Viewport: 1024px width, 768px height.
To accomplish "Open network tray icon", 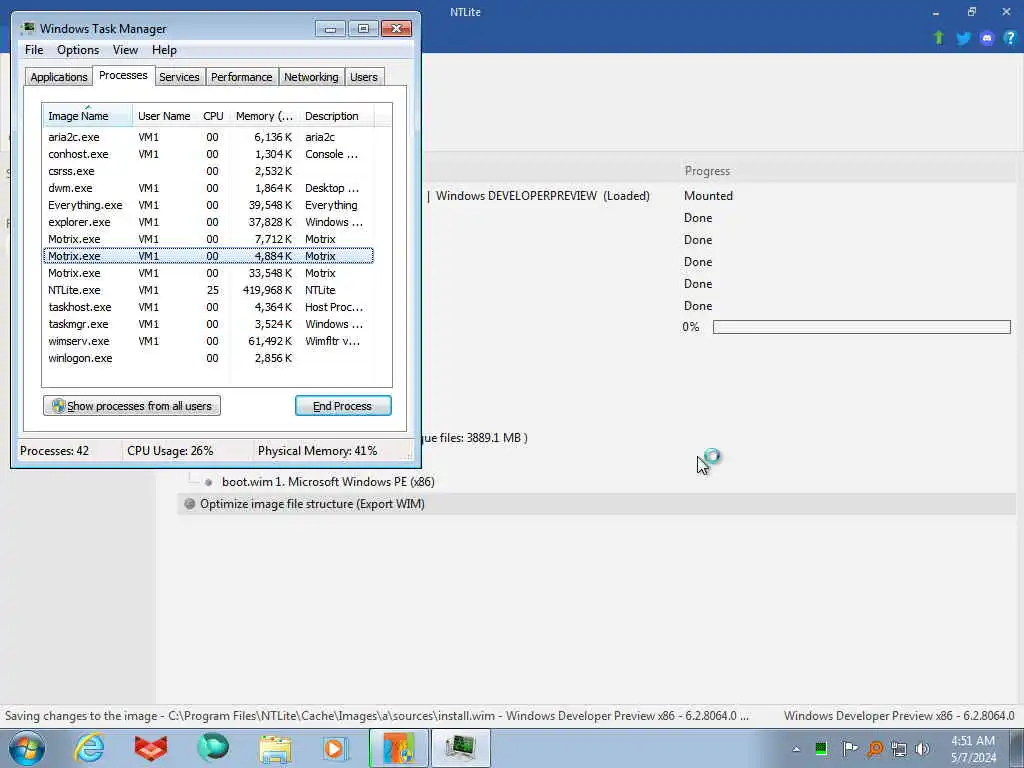I will click(899, 749).
